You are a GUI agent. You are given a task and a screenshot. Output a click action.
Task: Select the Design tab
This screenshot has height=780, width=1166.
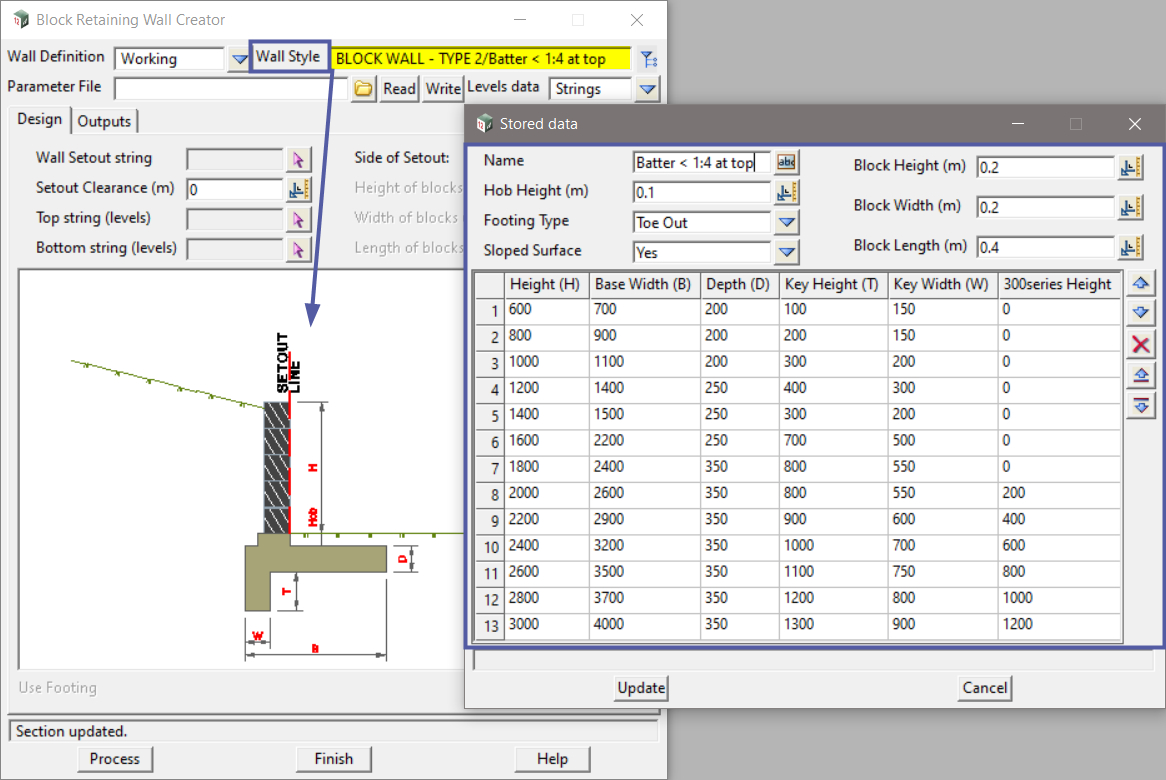pyautogui.click(x=40, y=120)
